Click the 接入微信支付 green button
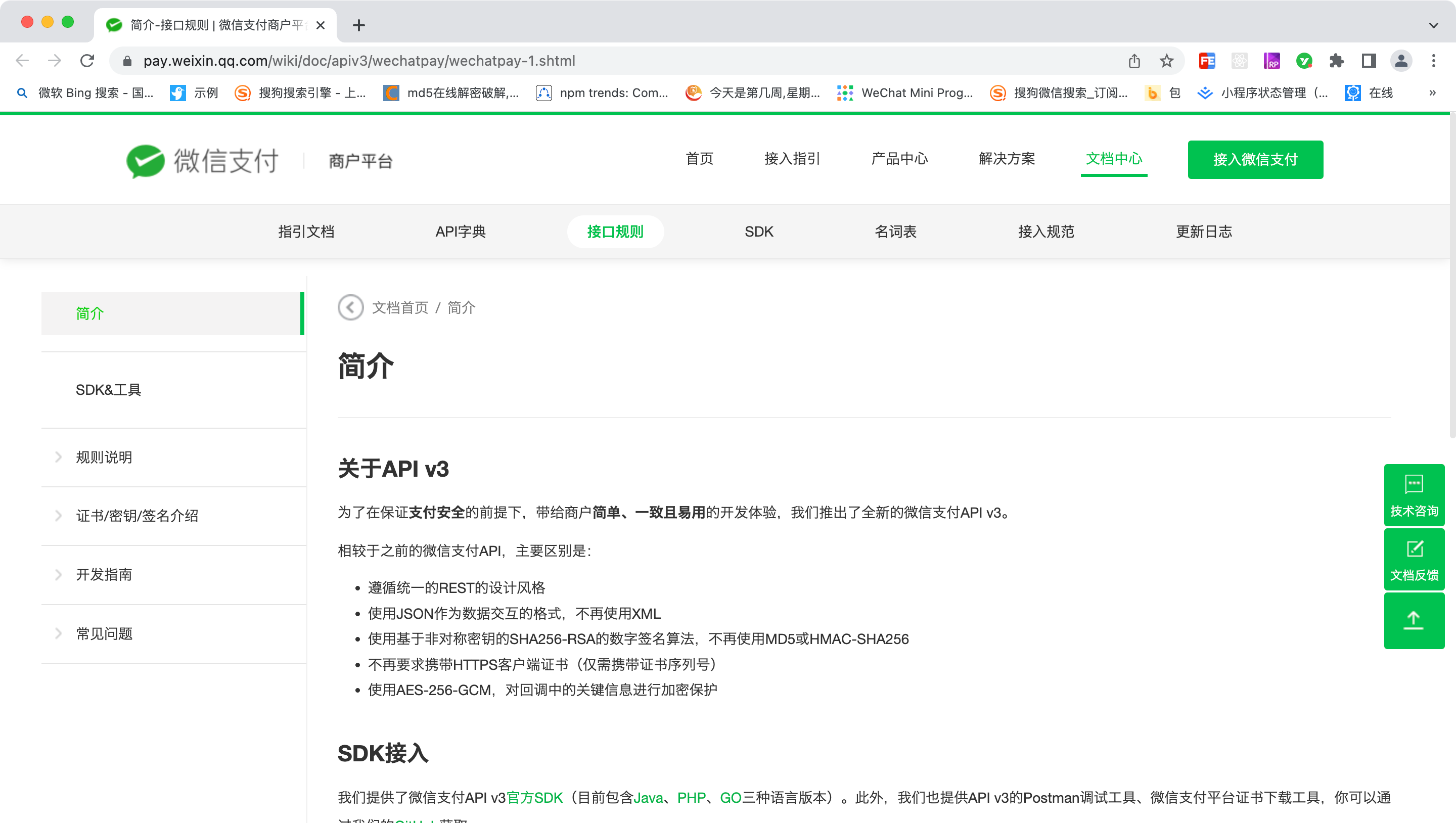Screen dimensions: 1456x823 click(1255, 160)
